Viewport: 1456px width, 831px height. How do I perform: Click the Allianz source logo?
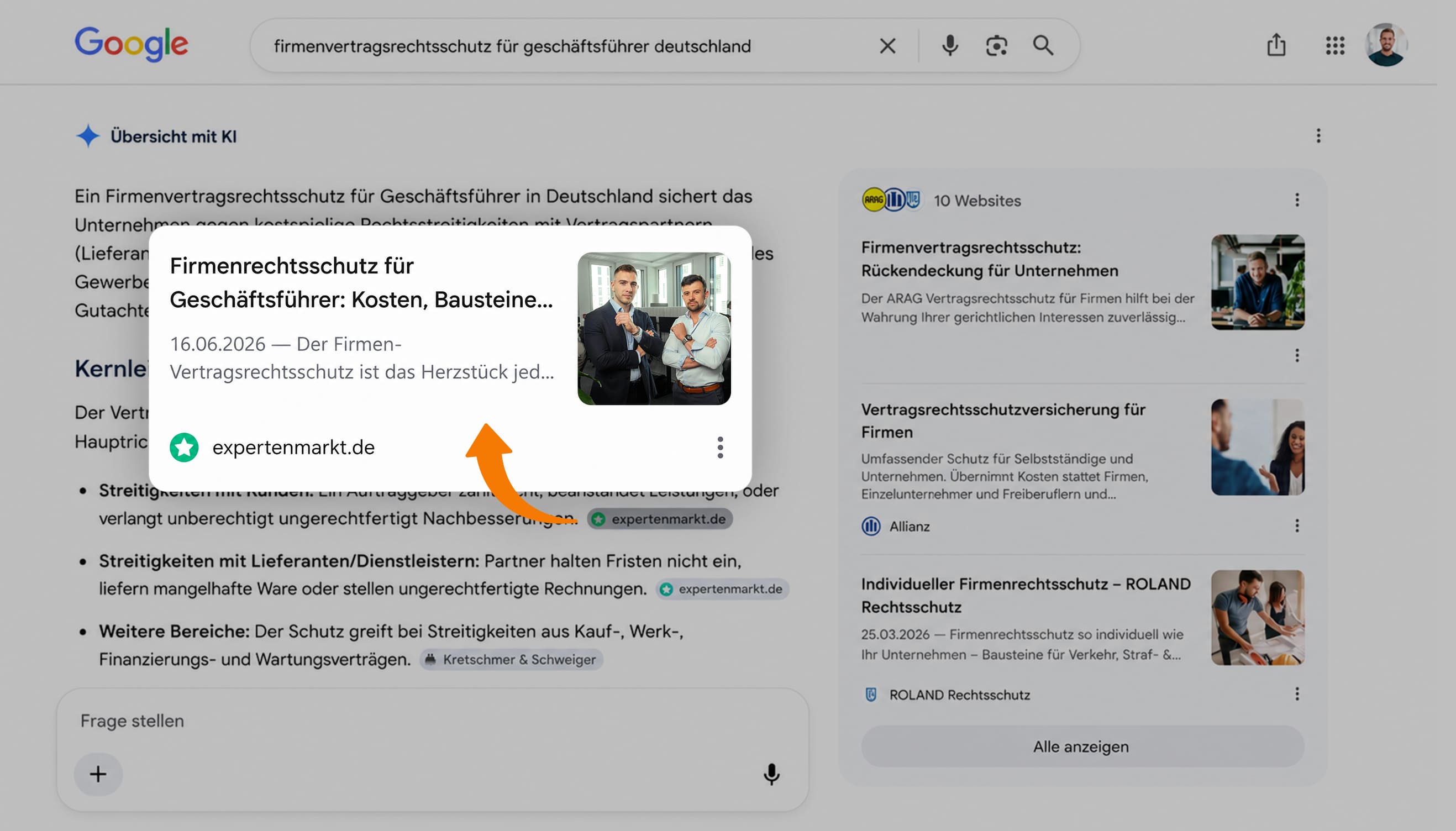pyautogui.click(x=870, y=525)
